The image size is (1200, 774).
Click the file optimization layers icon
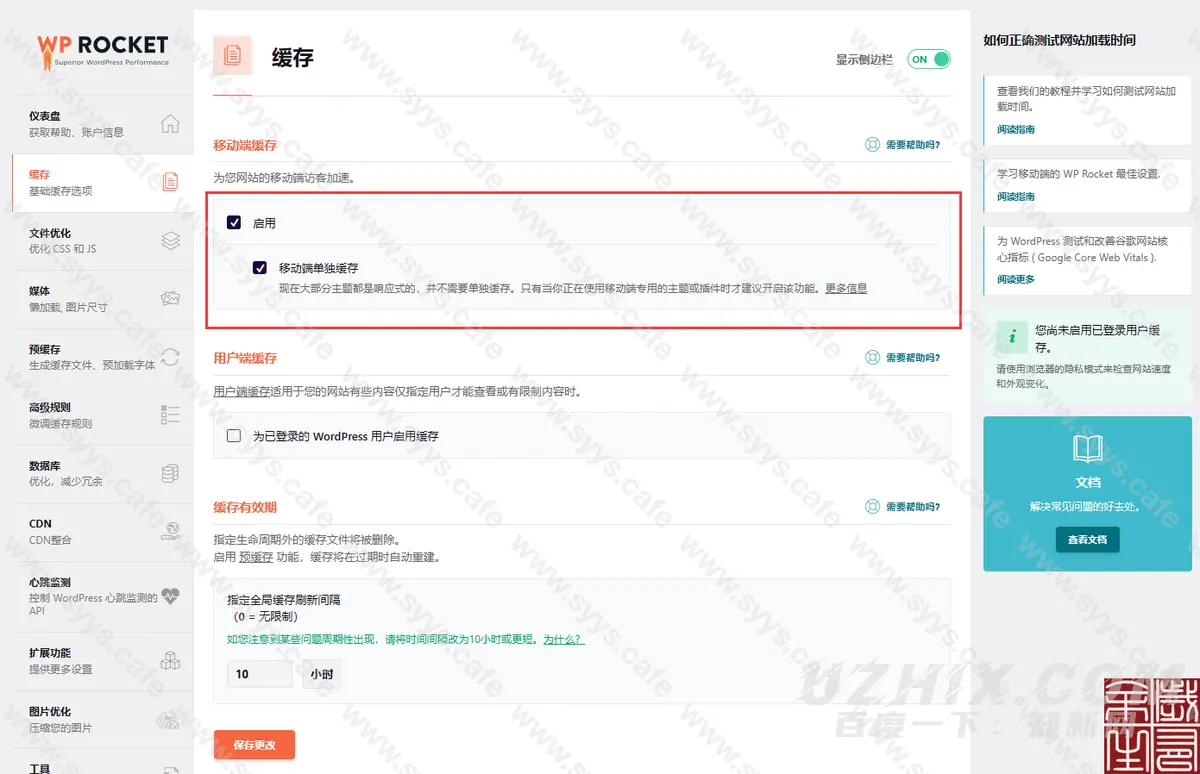point(171,240)
